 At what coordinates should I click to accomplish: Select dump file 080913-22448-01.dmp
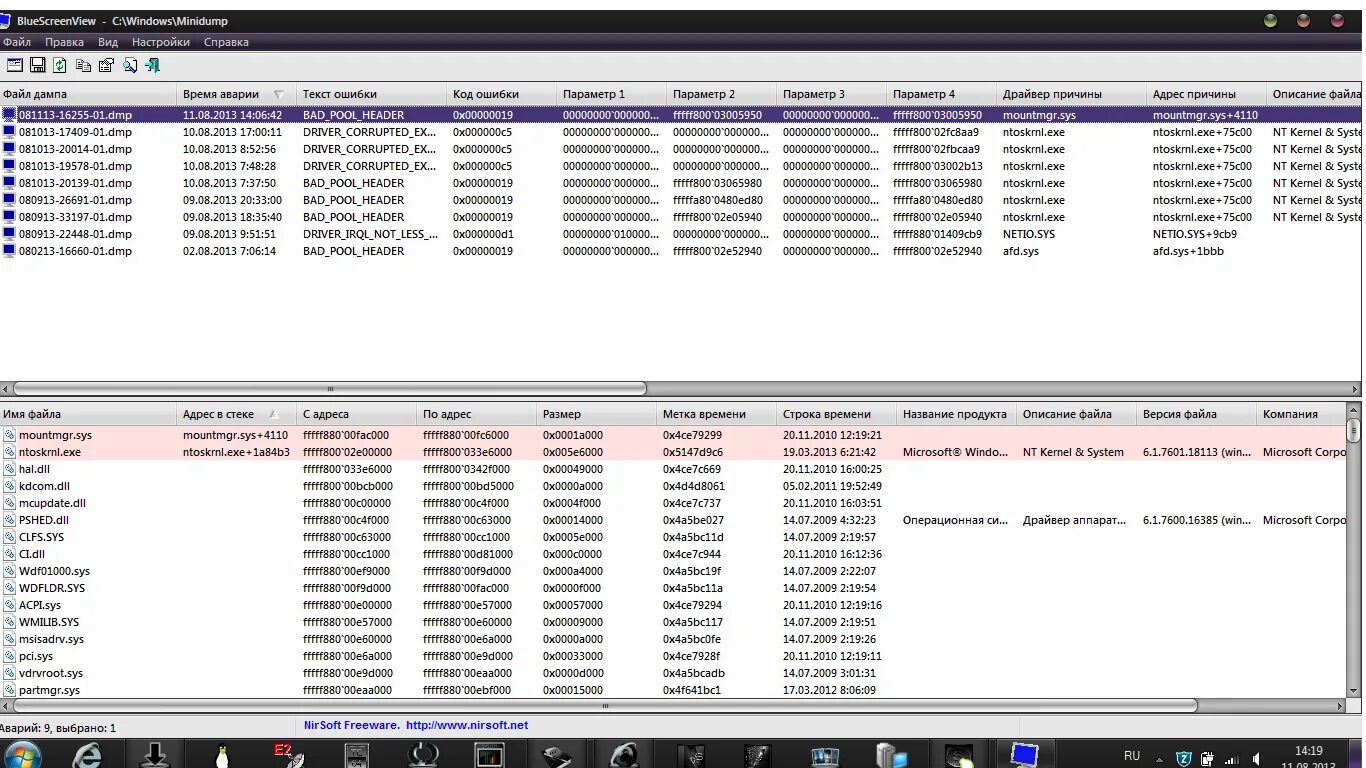point(683,234)
